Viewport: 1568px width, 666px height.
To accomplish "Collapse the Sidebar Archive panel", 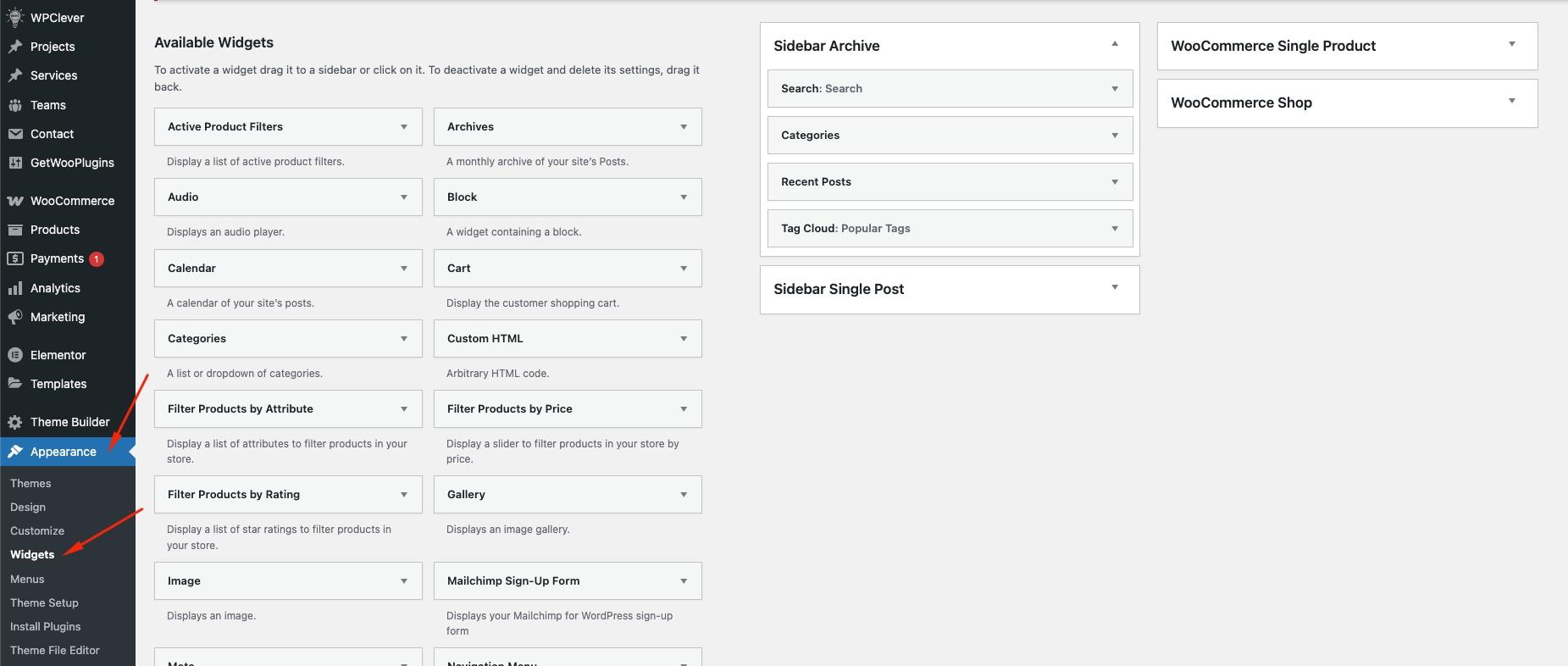I will (x=1115, y=44).
